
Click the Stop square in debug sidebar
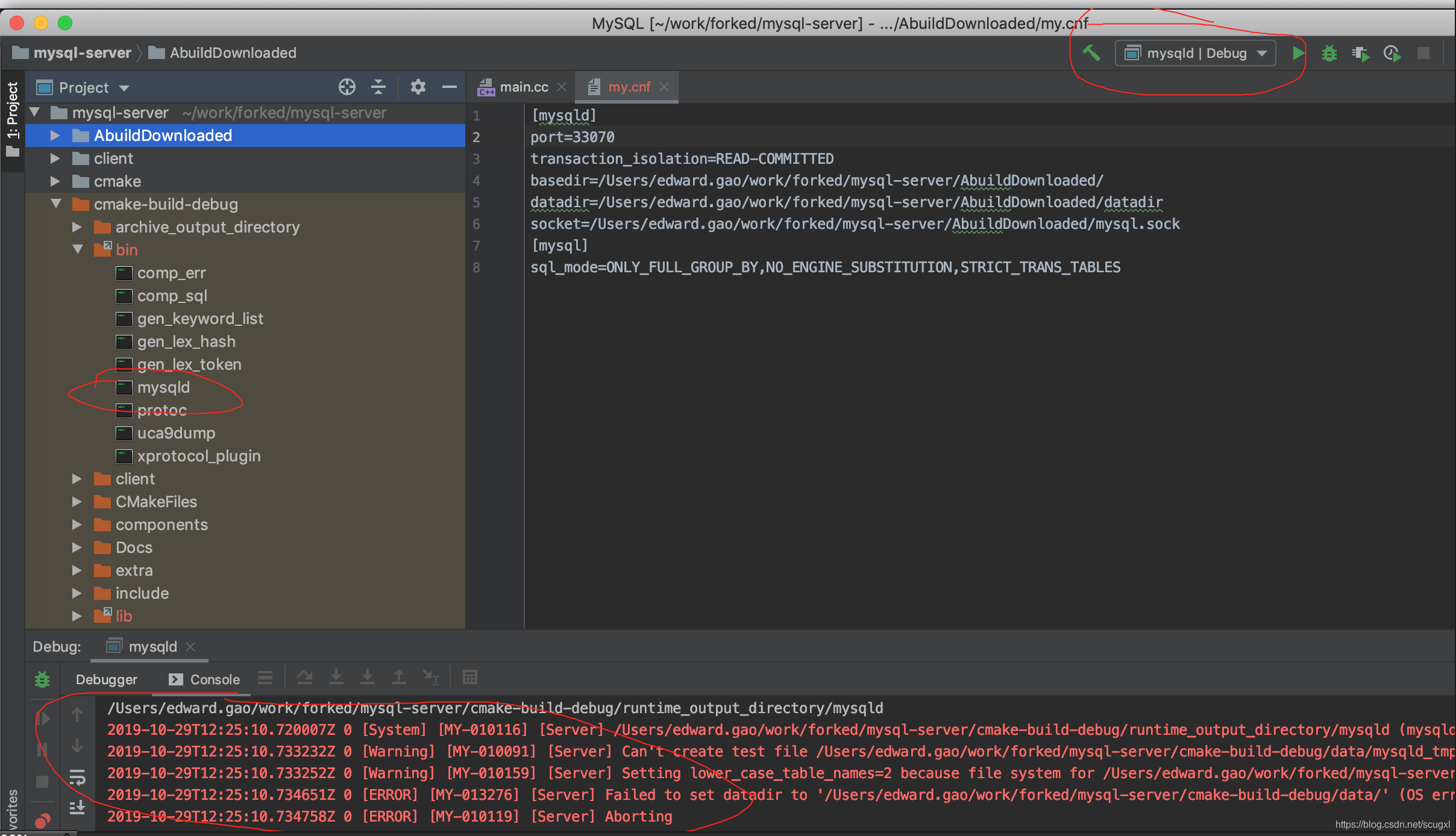pos(42,782)
